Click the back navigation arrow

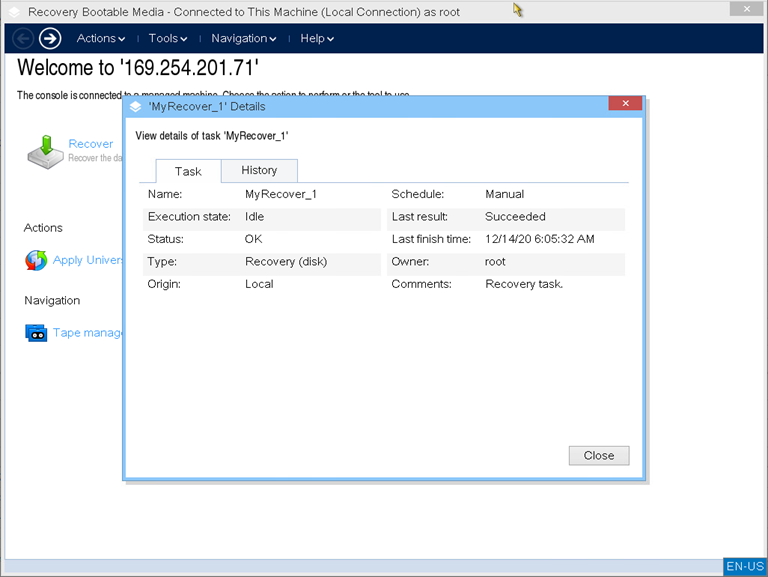(x=23, y=38)
